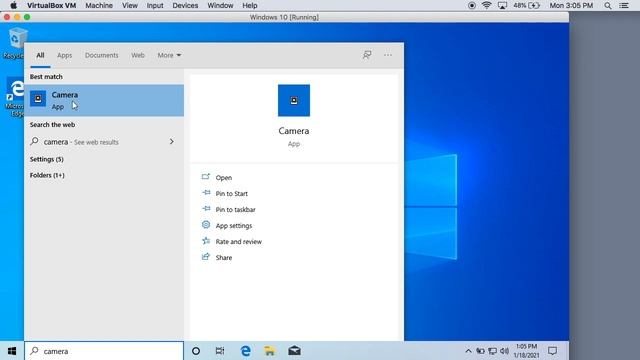640x360 pixels.
Task: Click the camera See web results entry
Action: 104,142
